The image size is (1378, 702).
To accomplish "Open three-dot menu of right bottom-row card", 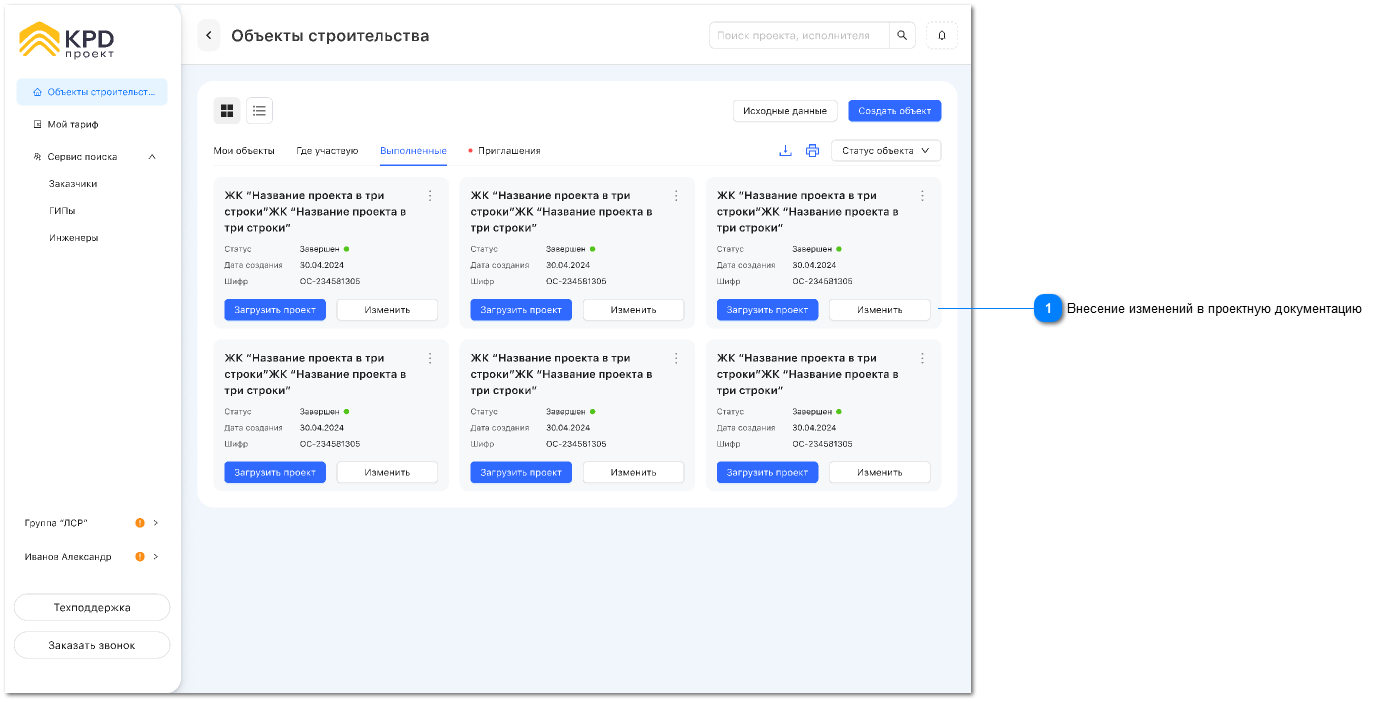I will coord(922,358).
